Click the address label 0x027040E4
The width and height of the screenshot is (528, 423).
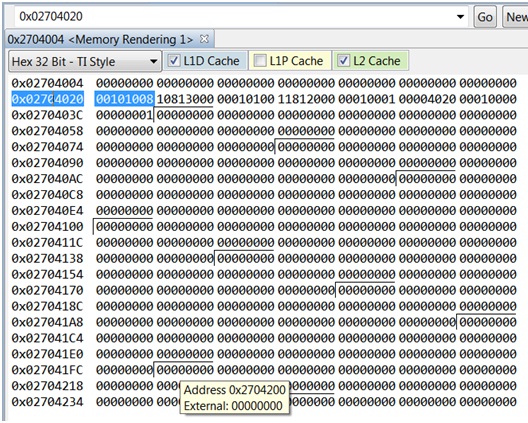[47, 210]
